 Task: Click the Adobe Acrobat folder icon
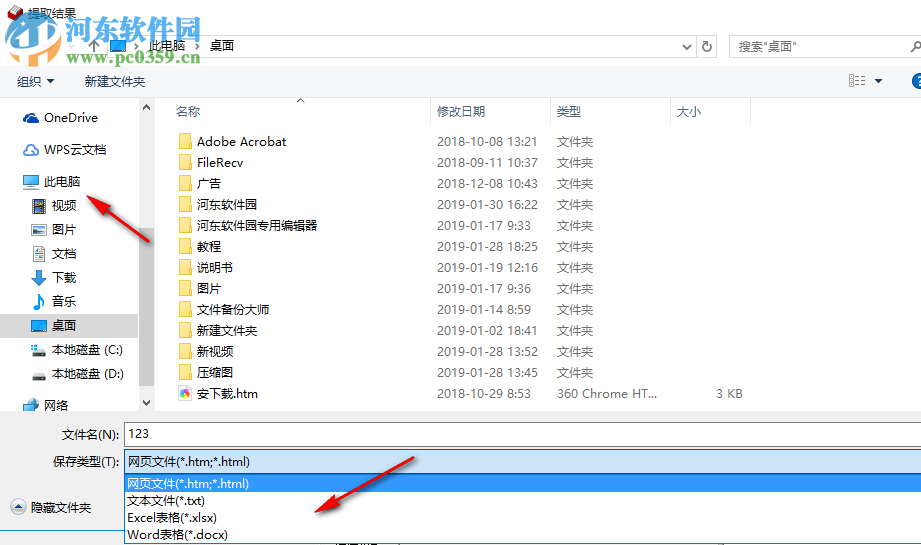click(x=185, y=142)
